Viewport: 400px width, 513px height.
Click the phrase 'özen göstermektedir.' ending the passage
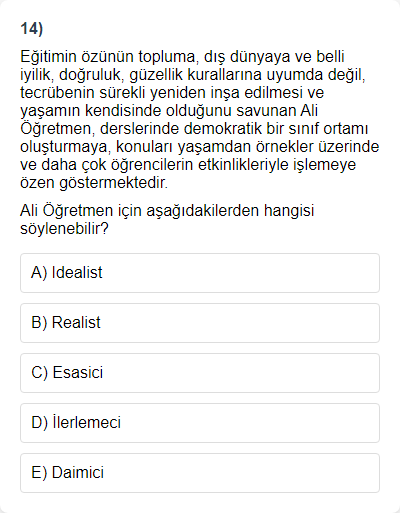94,183
